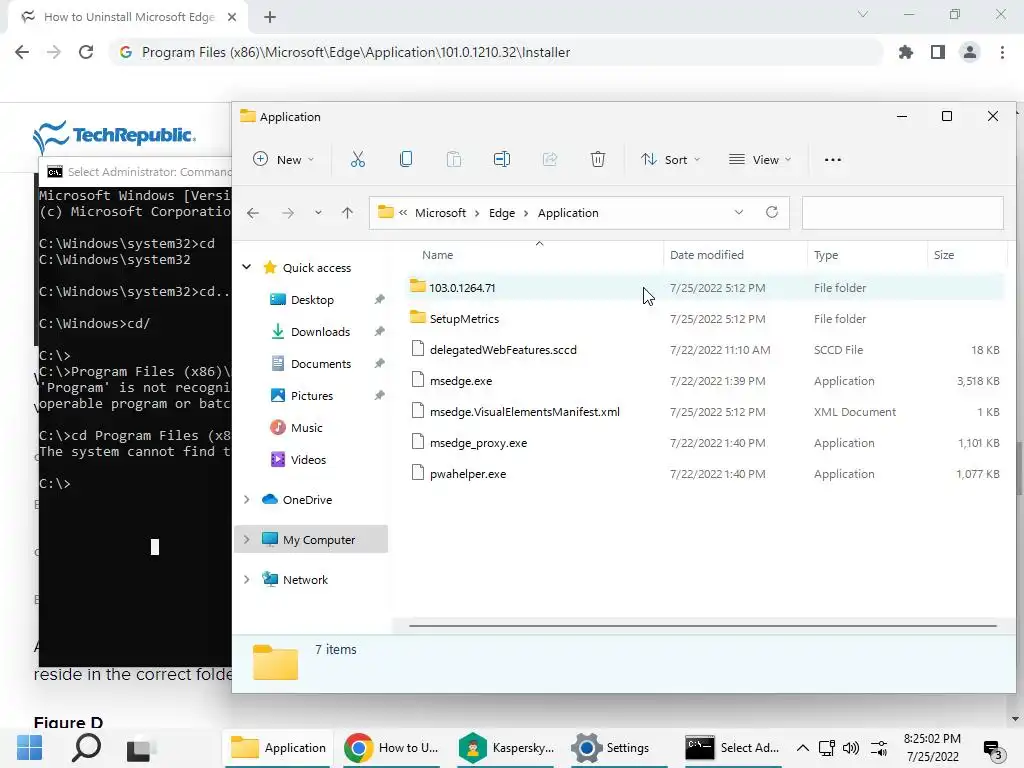Close the How to Uninstall Microsoft Edge tab

(232, 17)
